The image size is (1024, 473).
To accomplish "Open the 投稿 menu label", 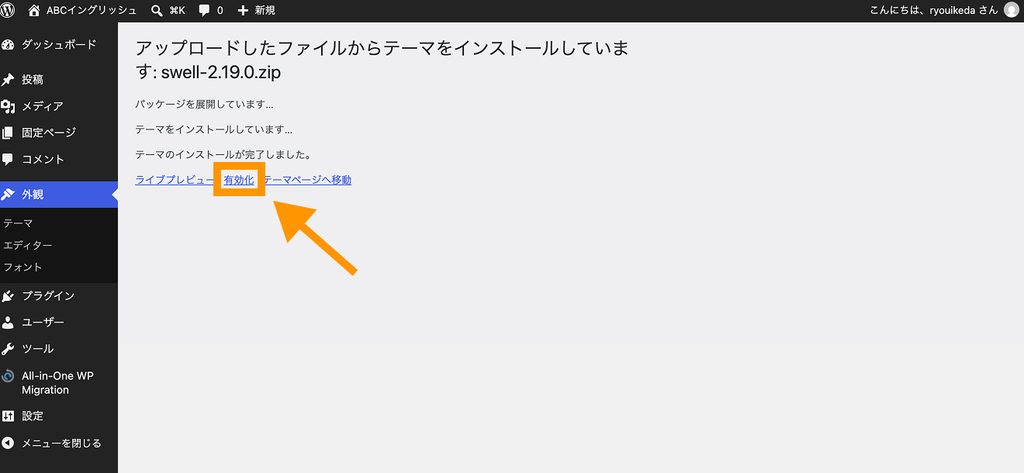I will pos(33,80).
